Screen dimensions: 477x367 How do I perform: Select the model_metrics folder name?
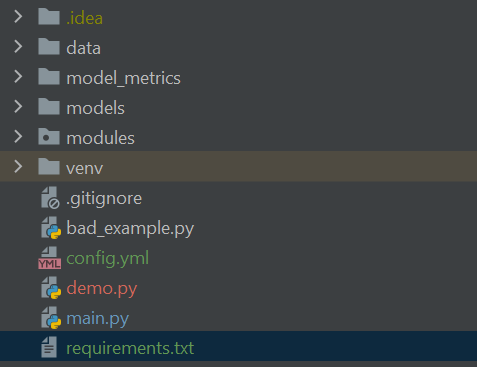tap(123, 78)
